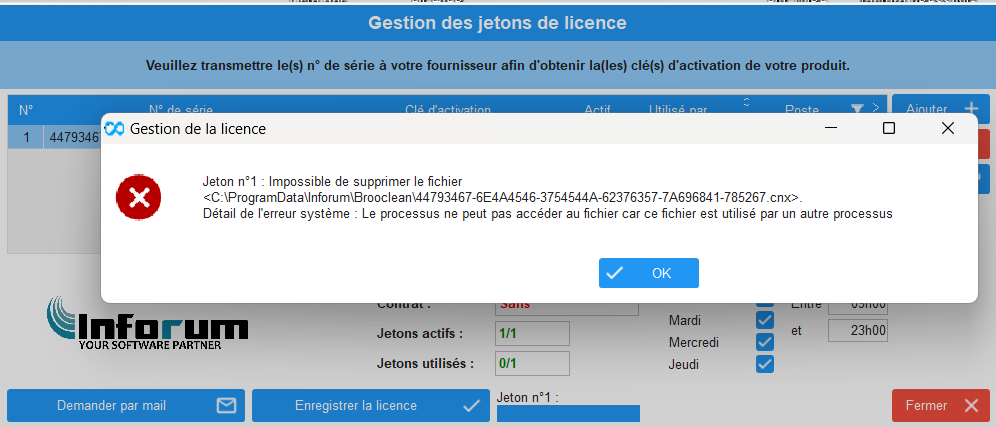Toggle the Mercredi checkbox

(765, 342)
